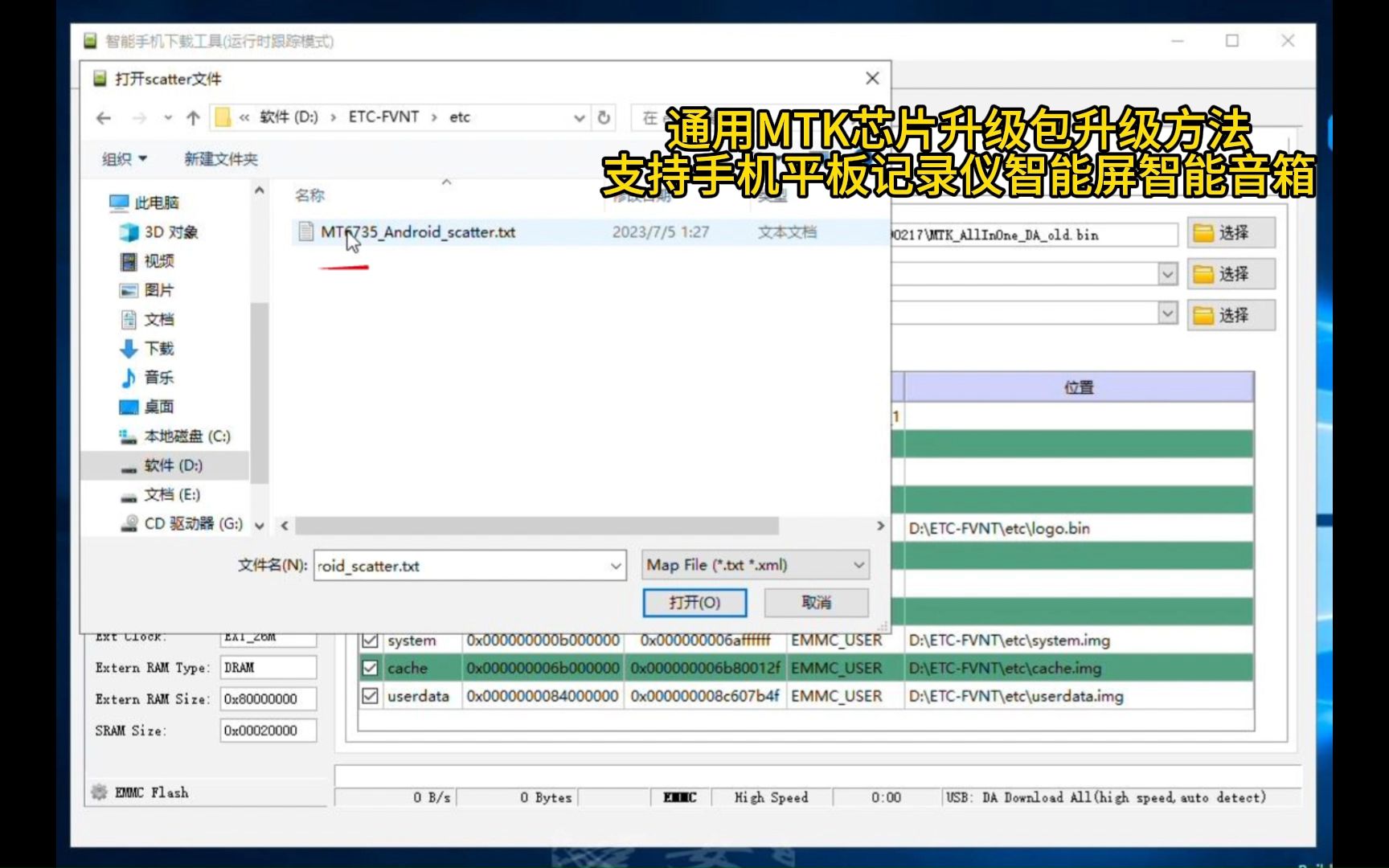Viewport: 1389px width, 868px height.
Task: Click the main window app icon in title bar
Action: coord(91,41)
